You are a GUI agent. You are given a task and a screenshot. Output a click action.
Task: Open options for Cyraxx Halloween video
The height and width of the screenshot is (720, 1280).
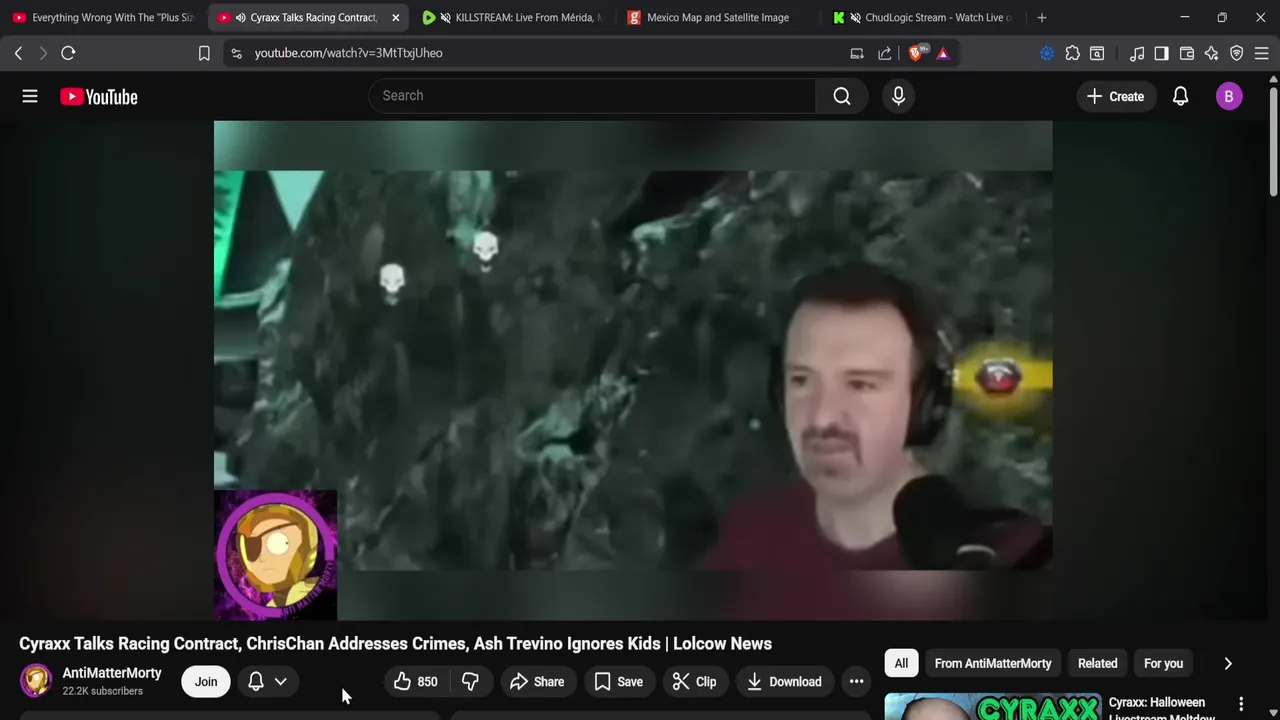coord(1241,704)
